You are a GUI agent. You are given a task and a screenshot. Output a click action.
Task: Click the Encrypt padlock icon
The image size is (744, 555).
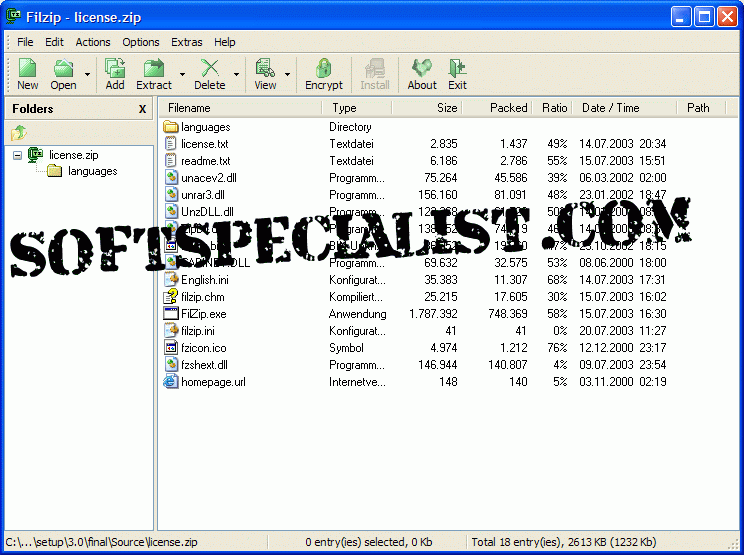[323, 68]
